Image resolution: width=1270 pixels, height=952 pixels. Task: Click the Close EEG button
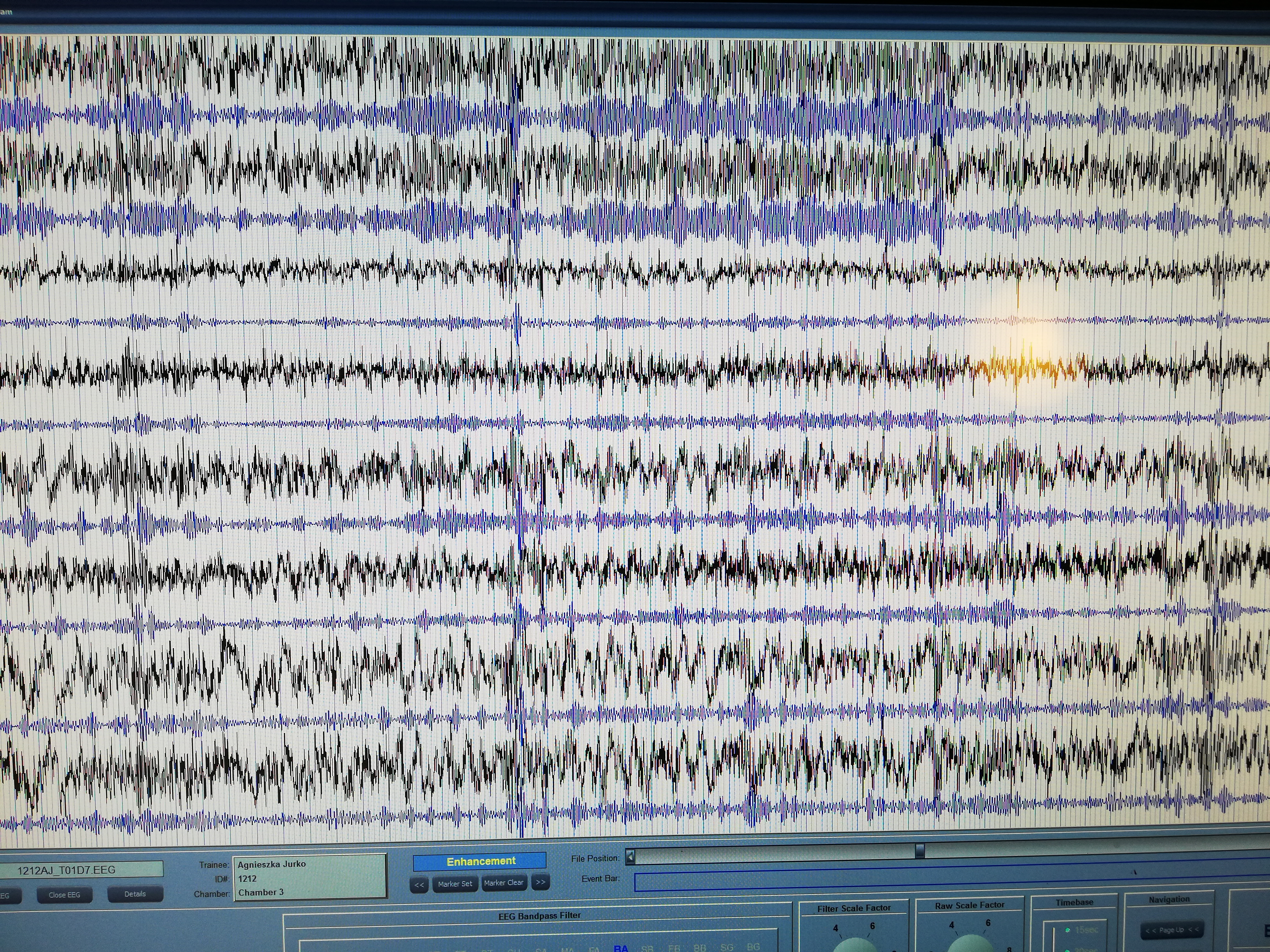pos(64,895)
